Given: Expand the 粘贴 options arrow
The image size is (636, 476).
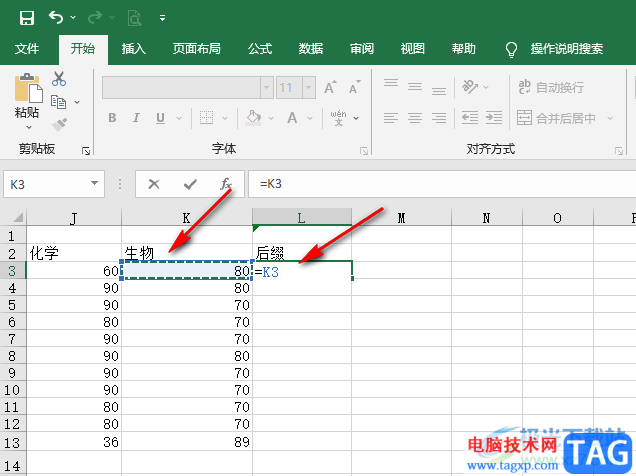Looking at the screenshot, I should 28,127.
